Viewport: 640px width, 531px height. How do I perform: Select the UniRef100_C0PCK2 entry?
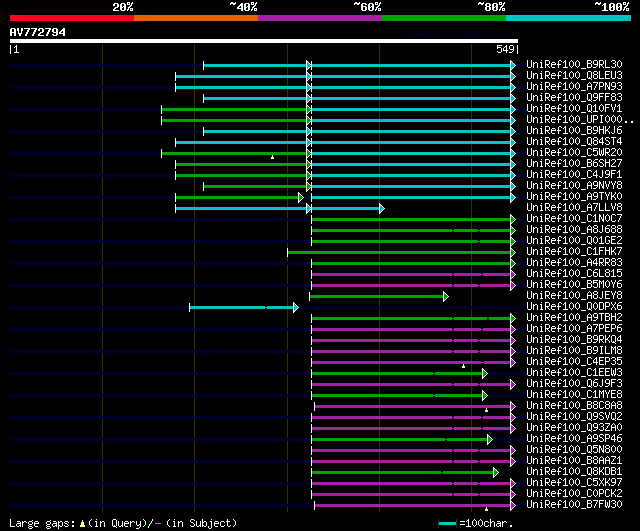point(574,494)
